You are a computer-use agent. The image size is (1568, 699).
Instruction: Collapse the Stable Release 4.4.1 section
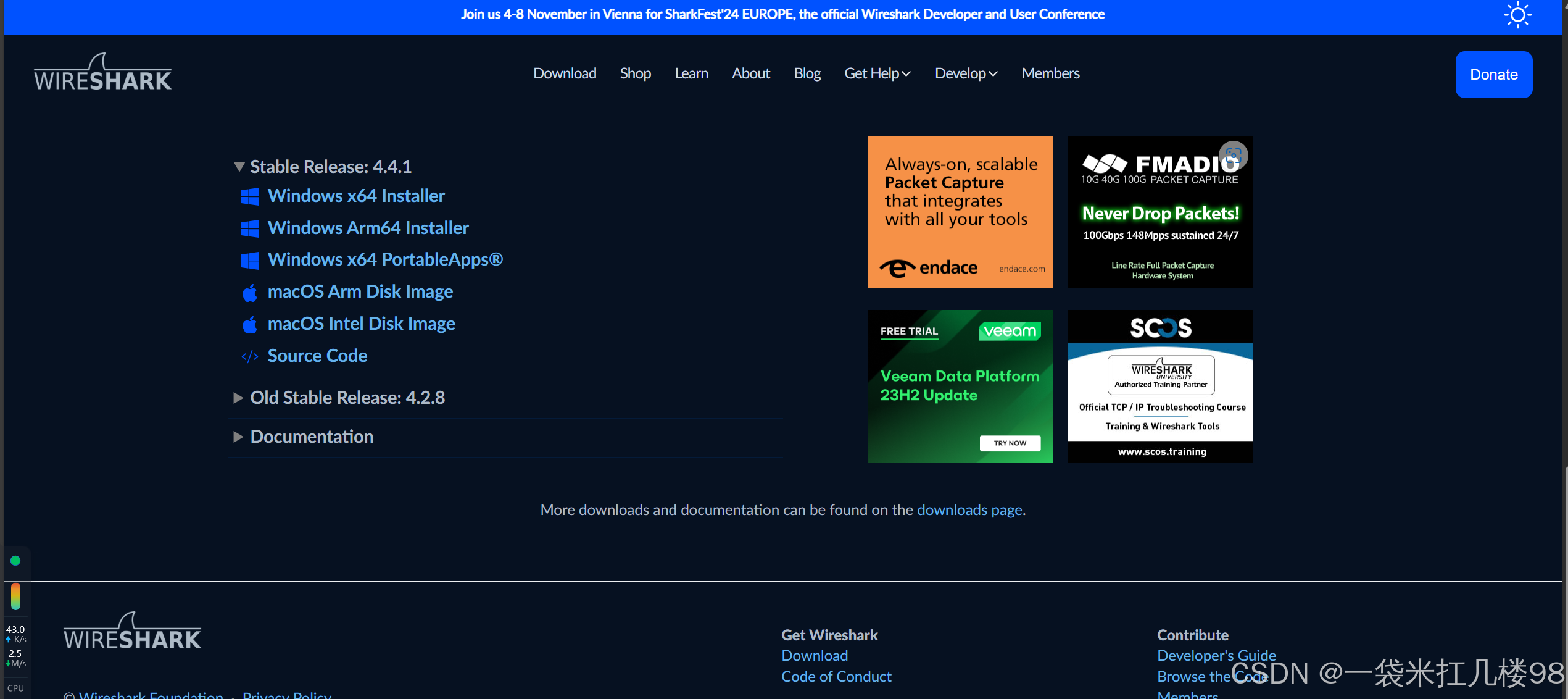[x=323, y=167]
